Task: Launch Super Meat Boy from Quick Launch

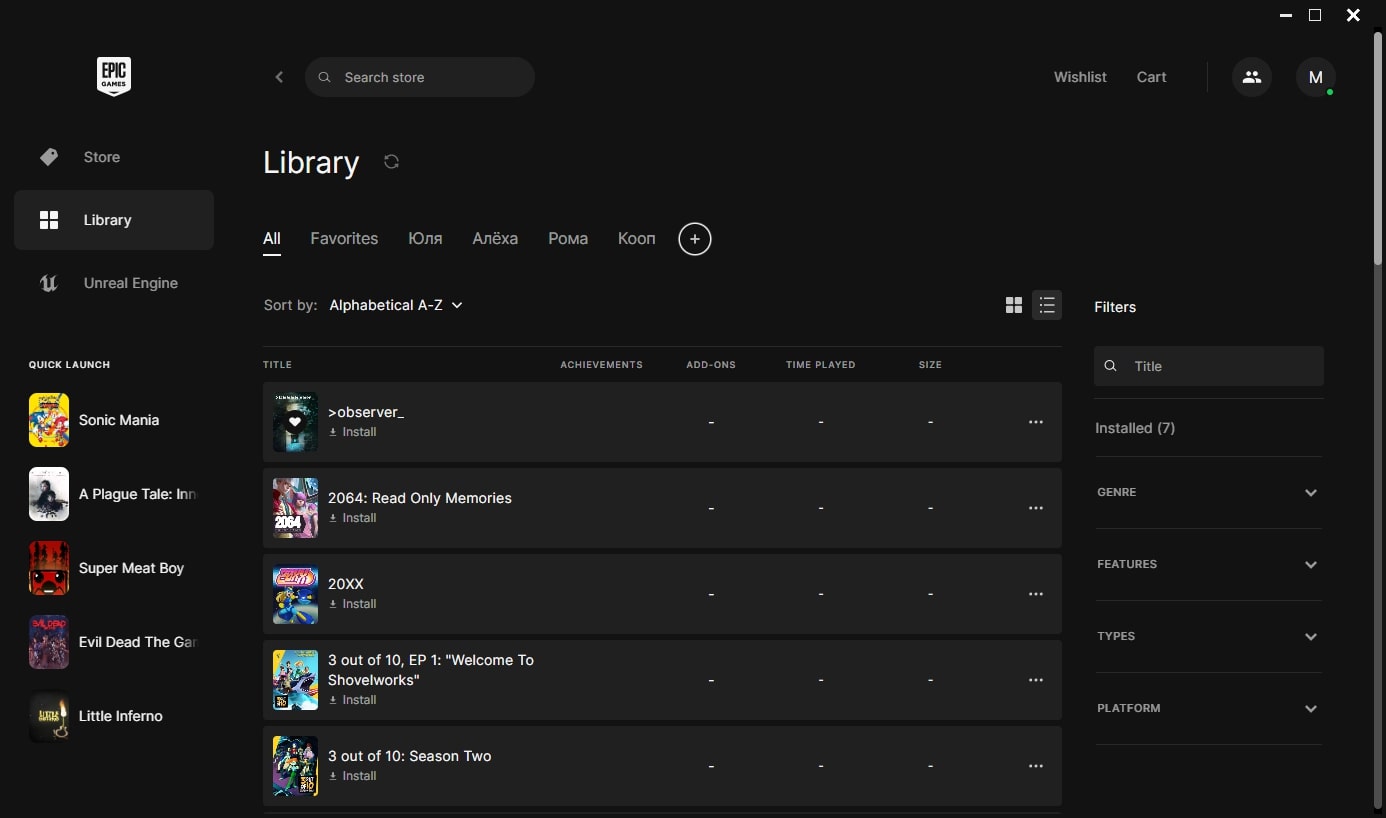Action: [x=114, y=568]
